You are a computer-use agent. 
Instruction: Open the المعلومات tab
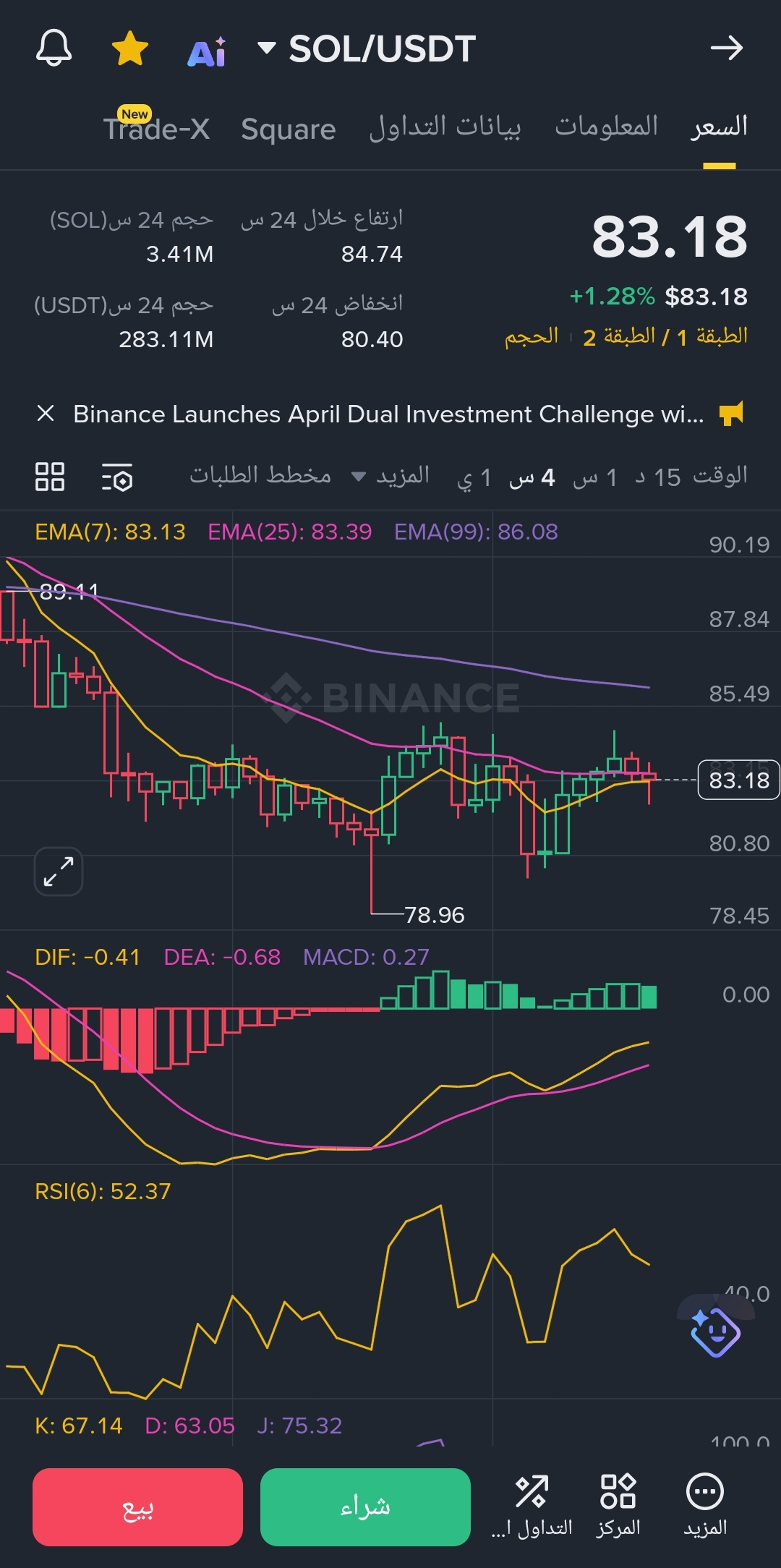607,127
